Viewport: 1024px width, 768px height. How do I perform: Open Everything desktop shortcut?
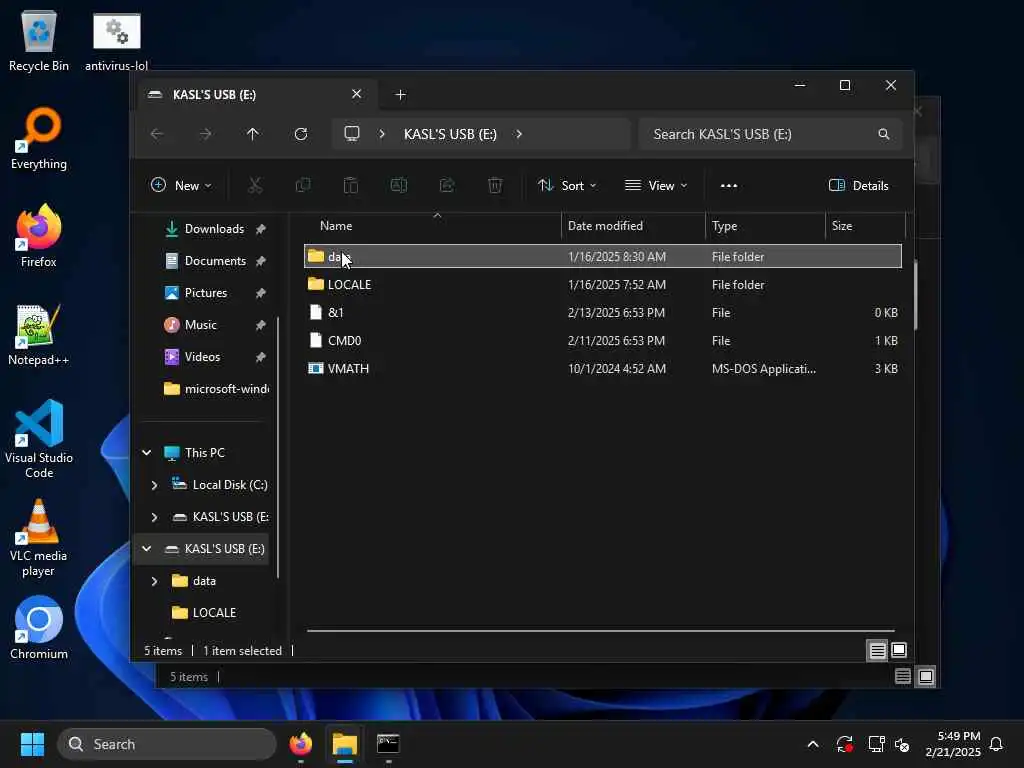(x=39, y=139)
